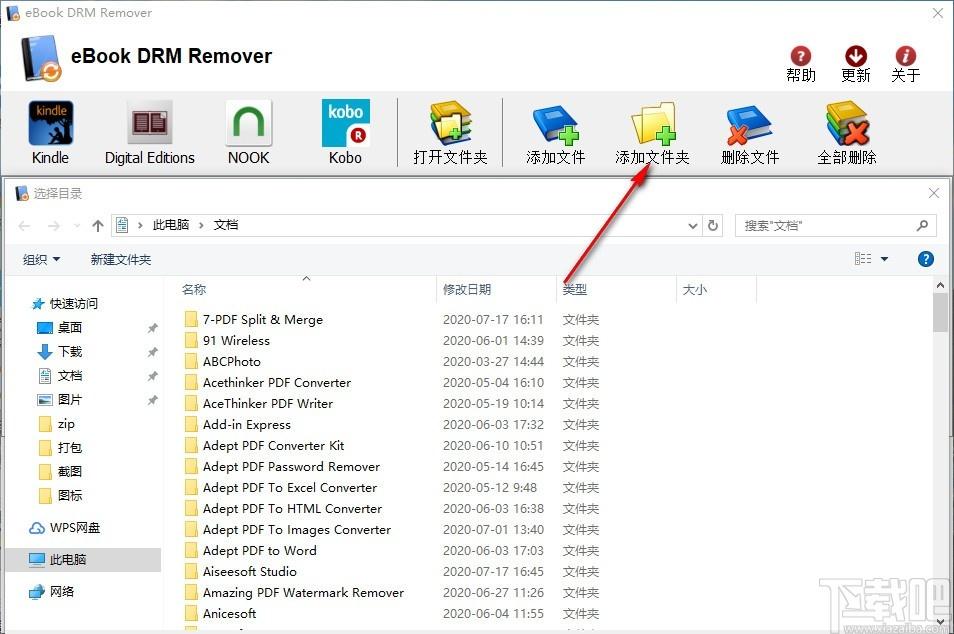954x634 pixels.
Task: Open the view options dropdown arrow
Action: (885, 259)
